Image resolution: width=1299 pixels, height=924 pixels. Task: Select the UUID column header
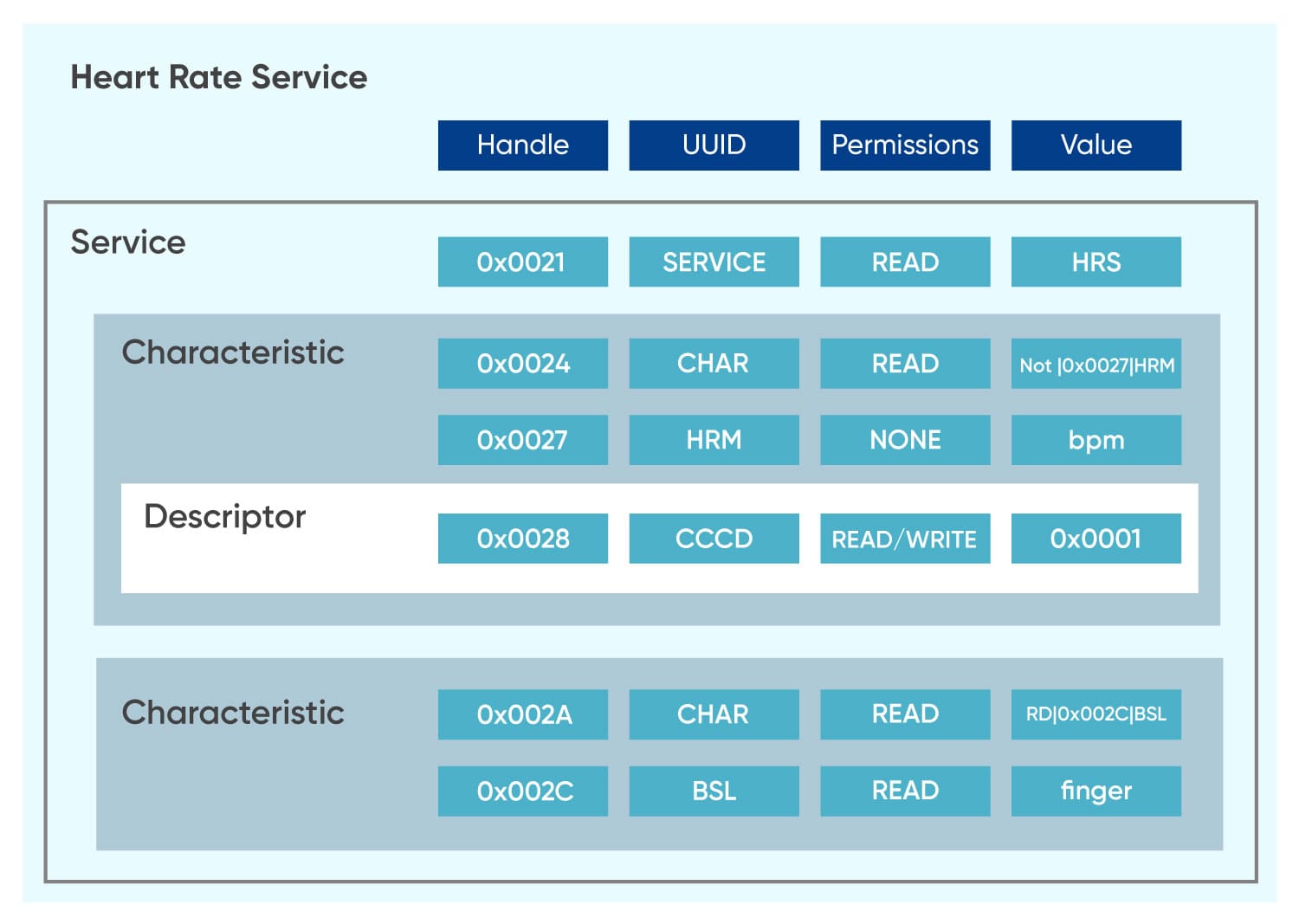tap(714, 145)
